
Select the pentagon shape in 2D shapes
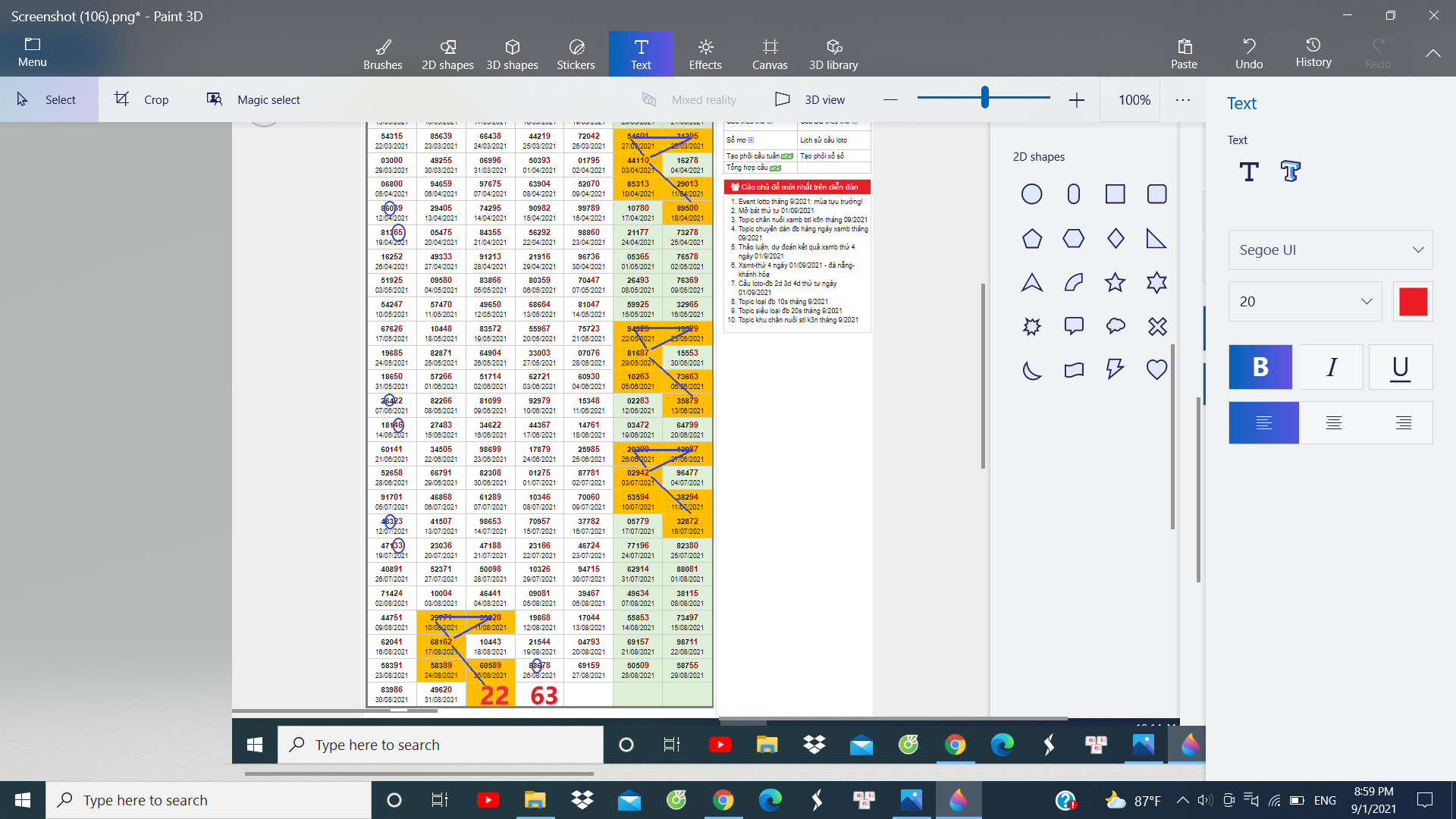(x=1031, y=239)
